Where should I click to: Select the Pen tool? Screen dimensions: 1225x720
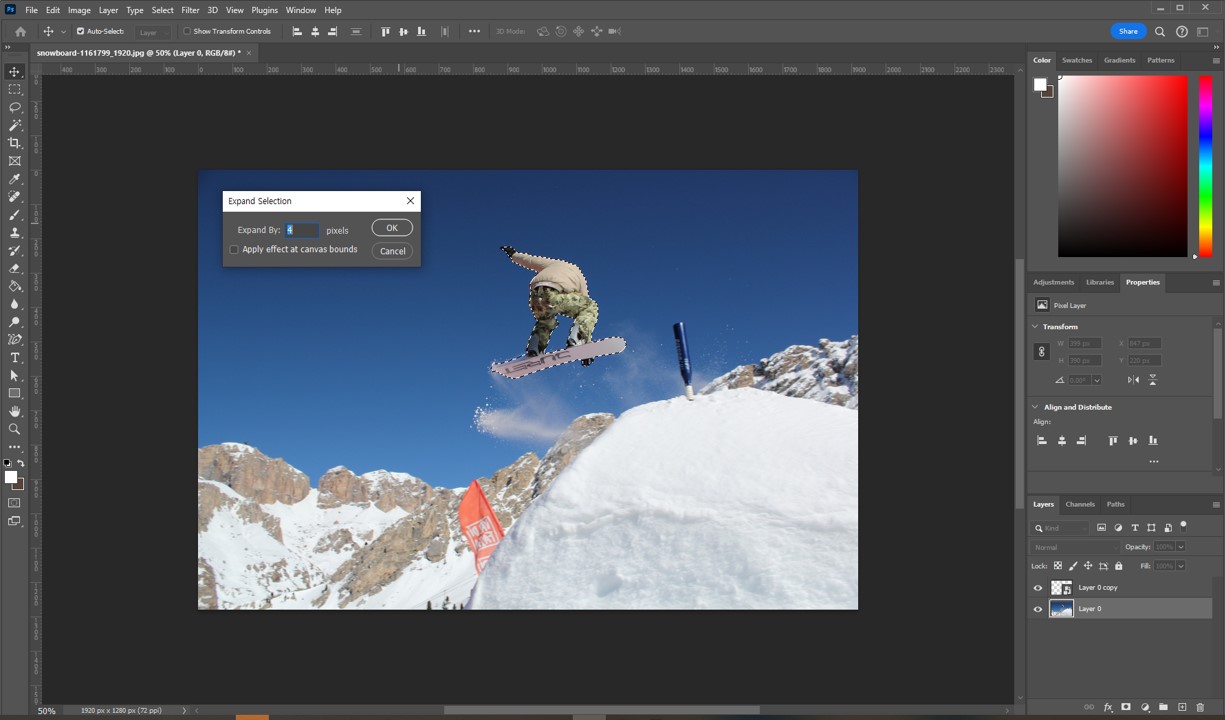point(14,340)
